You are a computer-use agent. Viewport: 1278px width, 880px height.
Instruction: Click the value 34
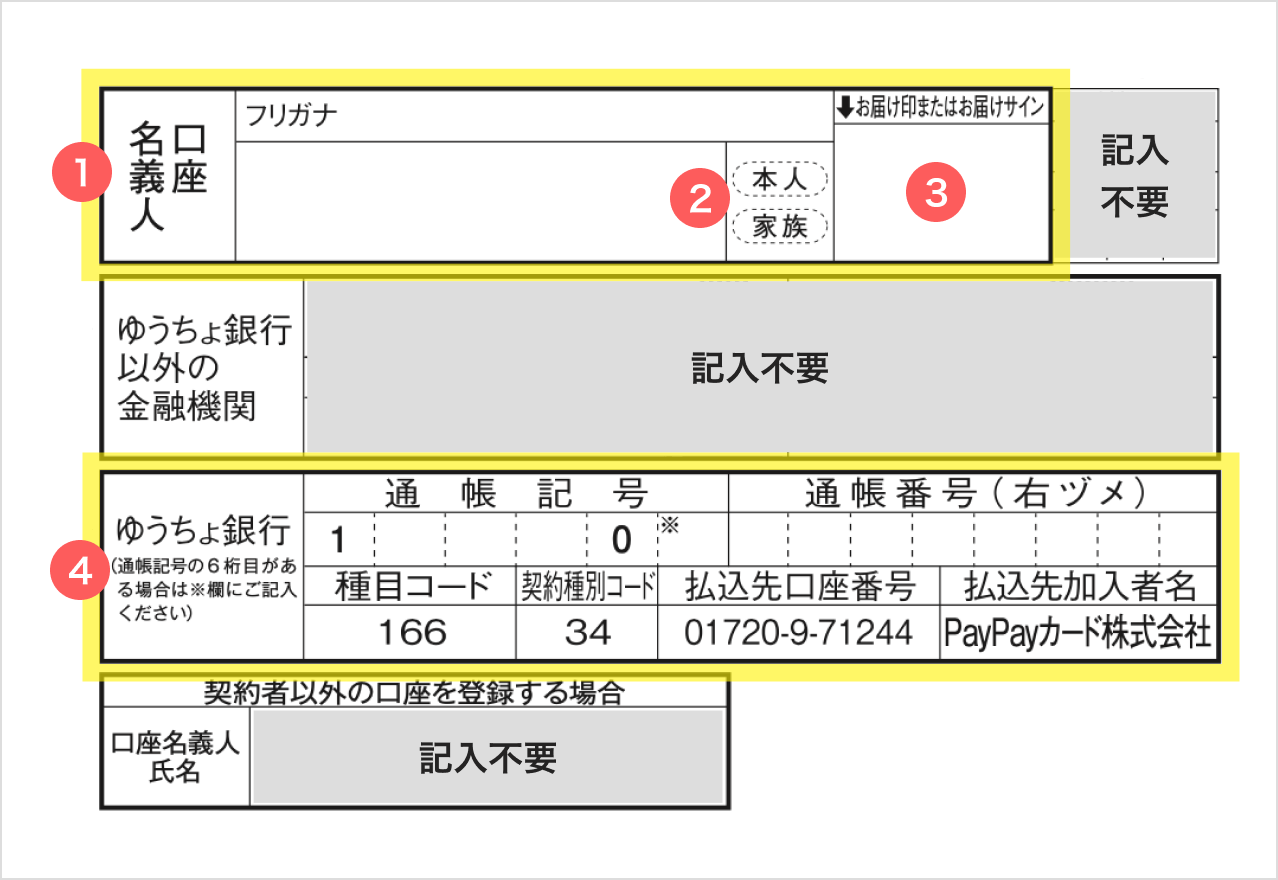tap(587, 632)
